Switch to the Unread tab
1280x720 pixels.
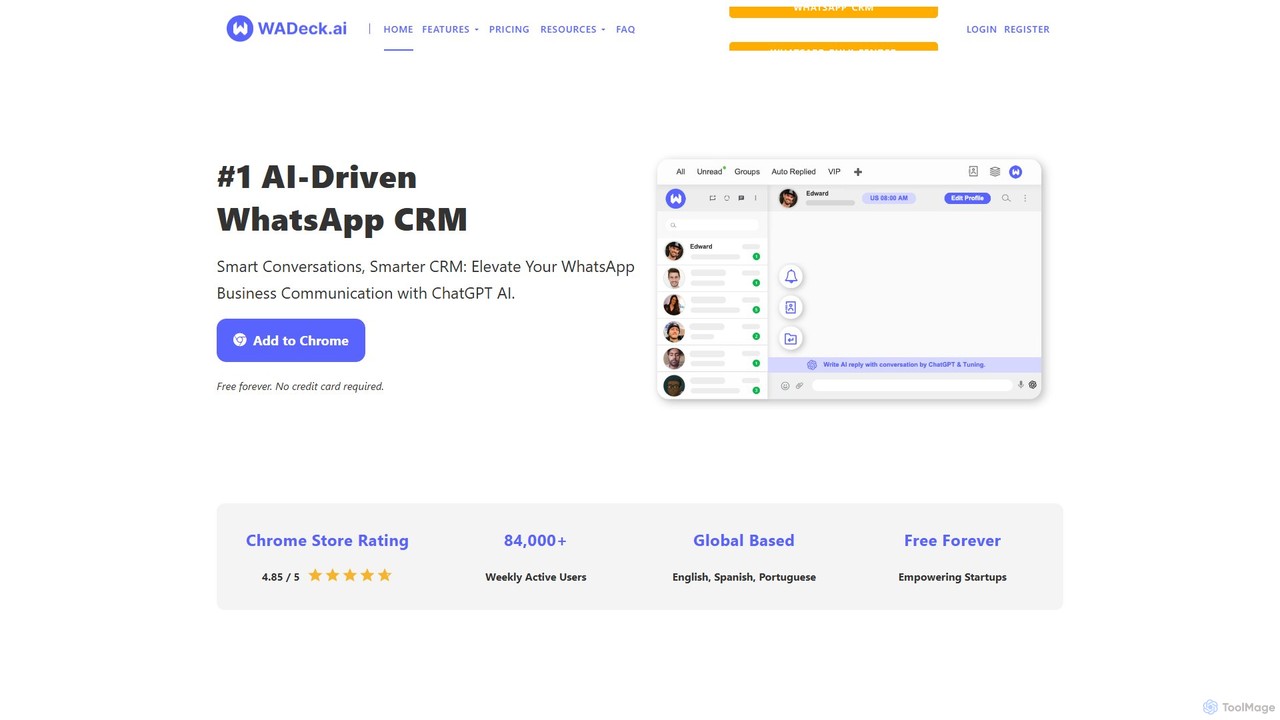(710, 172)
